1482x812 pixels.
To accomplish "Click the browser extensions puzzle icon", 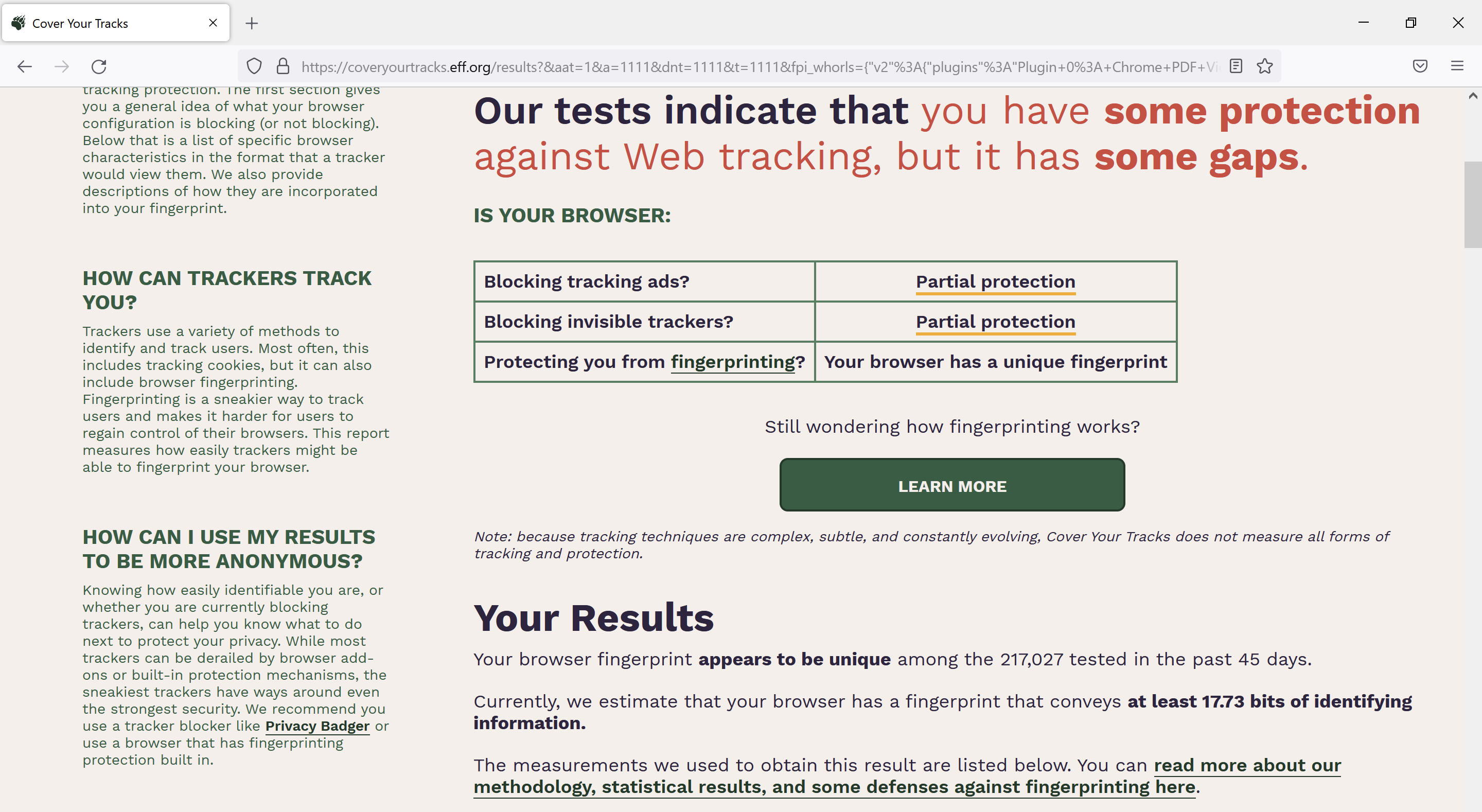I will 1420,67.
